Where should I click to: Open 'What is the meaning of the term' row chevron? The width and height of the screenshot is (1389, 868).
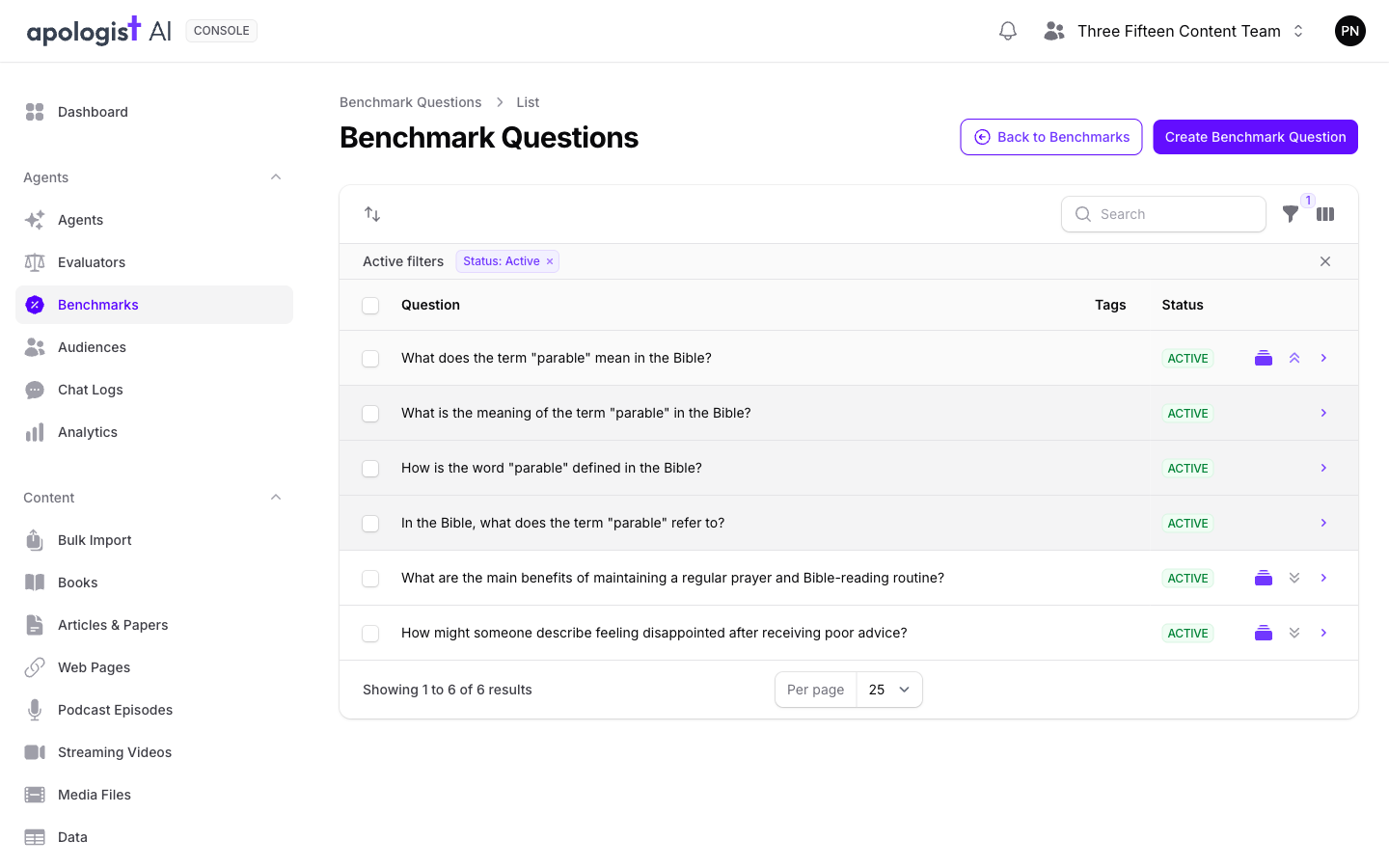tap(1323, 413)
